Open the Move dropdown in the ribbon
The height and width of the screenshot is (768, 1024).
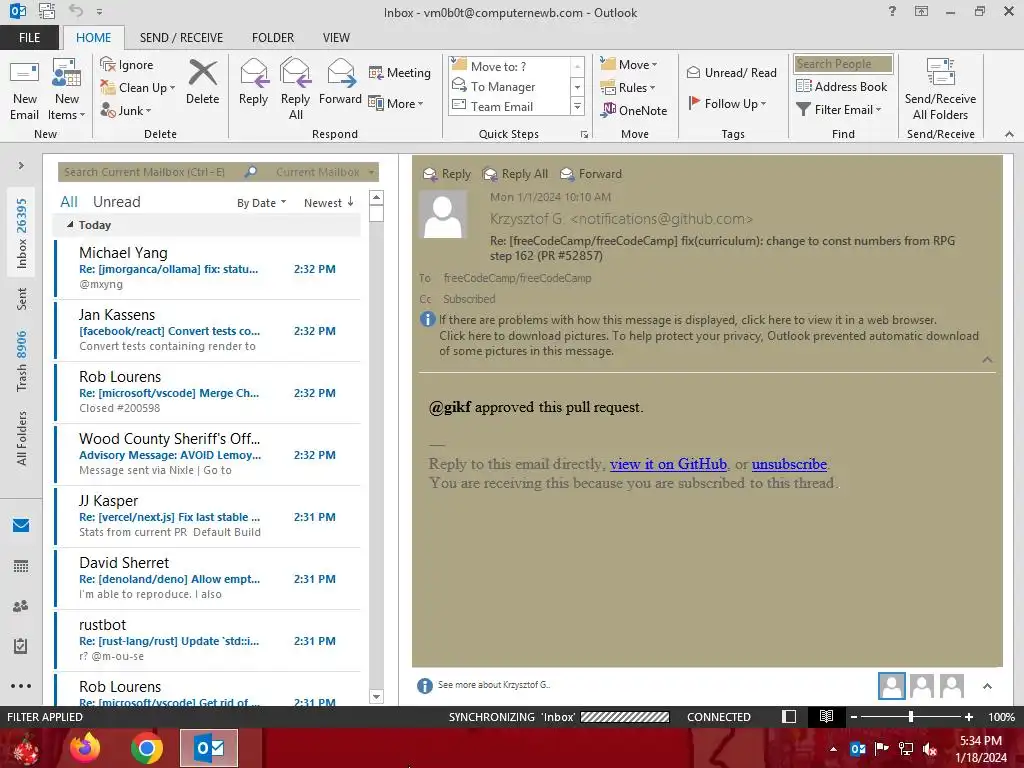pyautogui.click(x=629, y=64)
